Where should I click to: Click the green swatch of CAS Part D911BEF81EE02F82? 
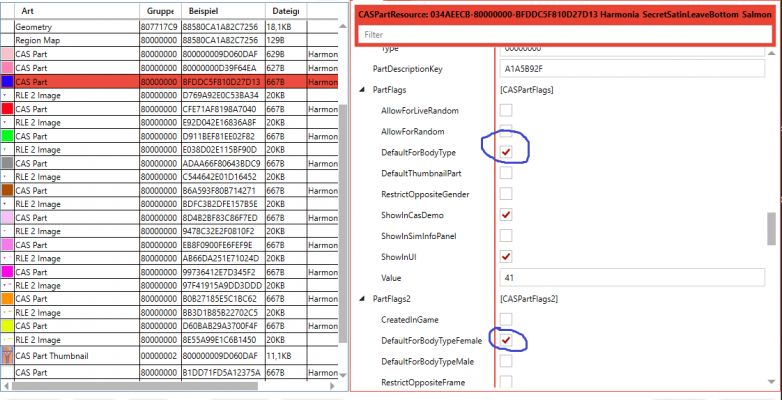point(7,136)
